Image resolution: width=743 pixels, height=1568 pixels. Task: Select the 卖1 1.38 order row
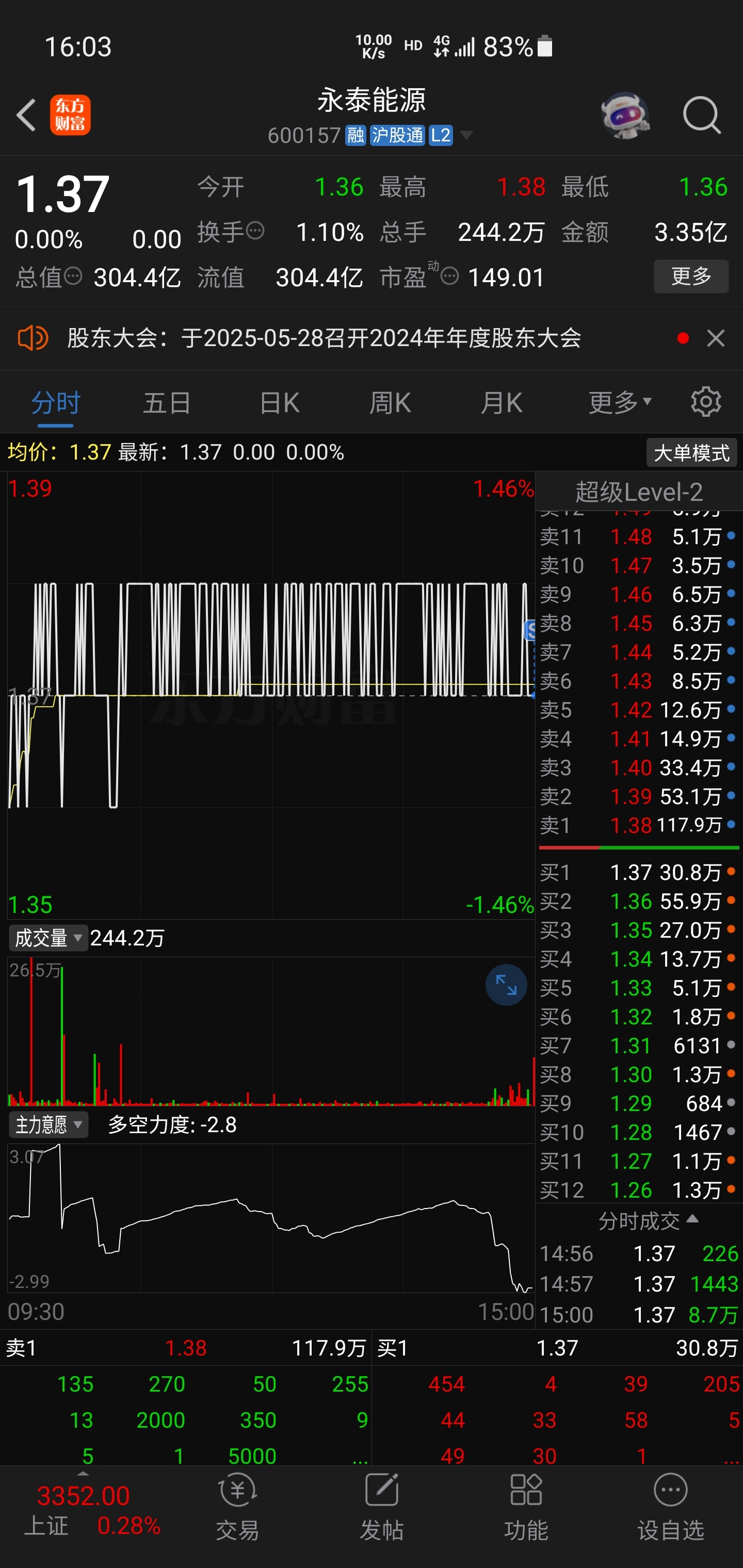pos(639,825)
